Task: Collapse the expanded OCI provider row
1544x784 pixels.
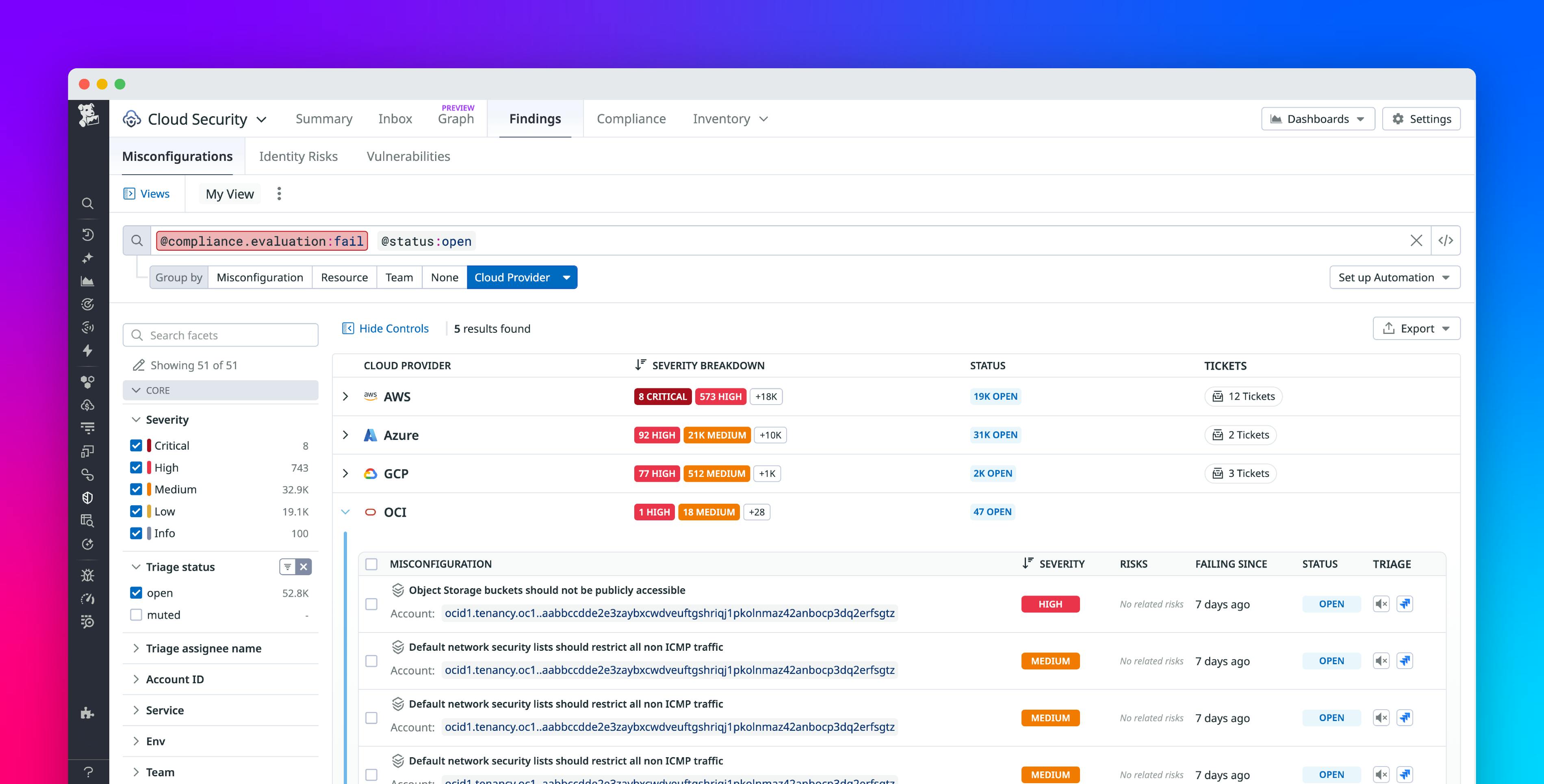Action: tap(345, 512)
